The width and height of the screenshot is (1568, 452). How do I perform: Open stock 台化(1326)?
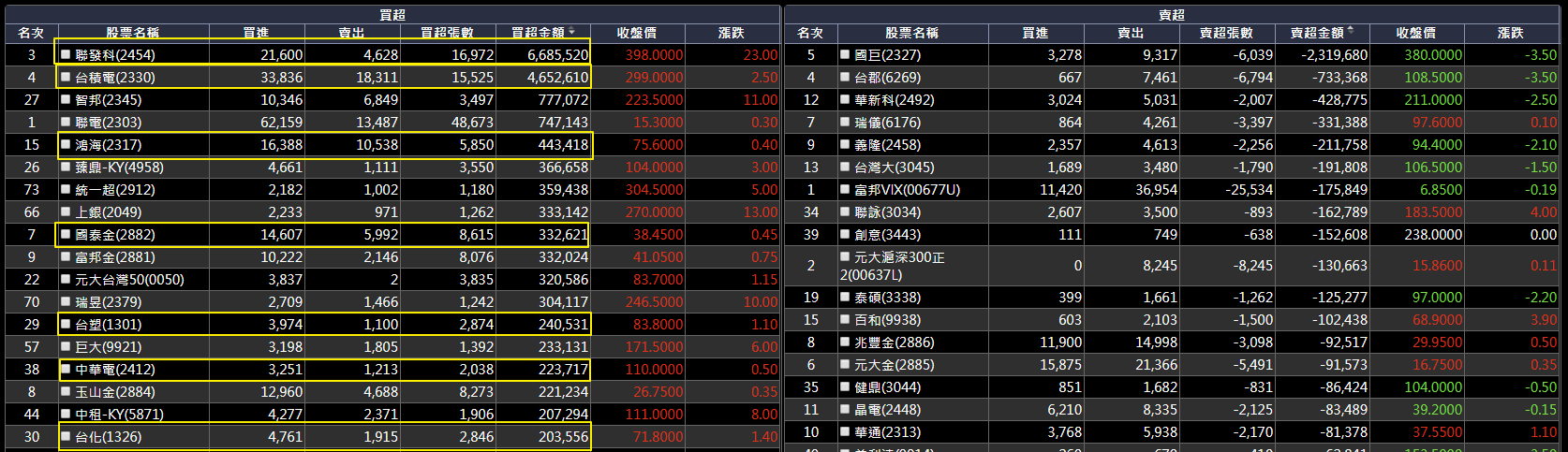(x=109, y=436)
